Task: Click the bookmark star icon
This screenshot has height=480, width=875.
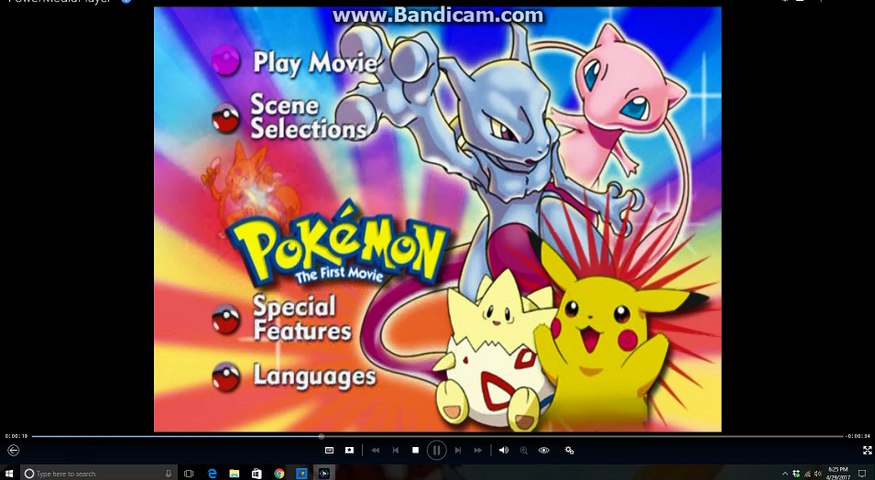Action: point(349,450)
